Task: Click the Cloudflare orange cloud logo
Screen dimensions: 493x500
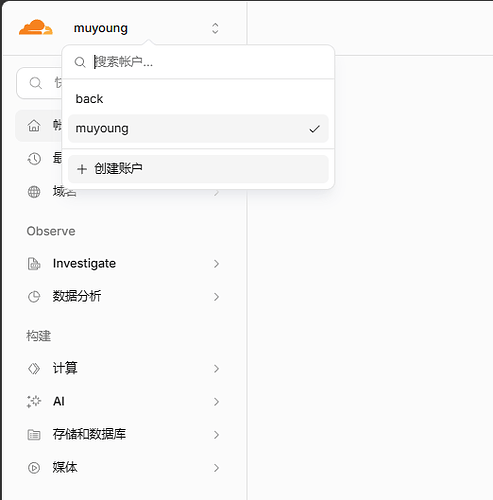Action: tap(36, 27)
